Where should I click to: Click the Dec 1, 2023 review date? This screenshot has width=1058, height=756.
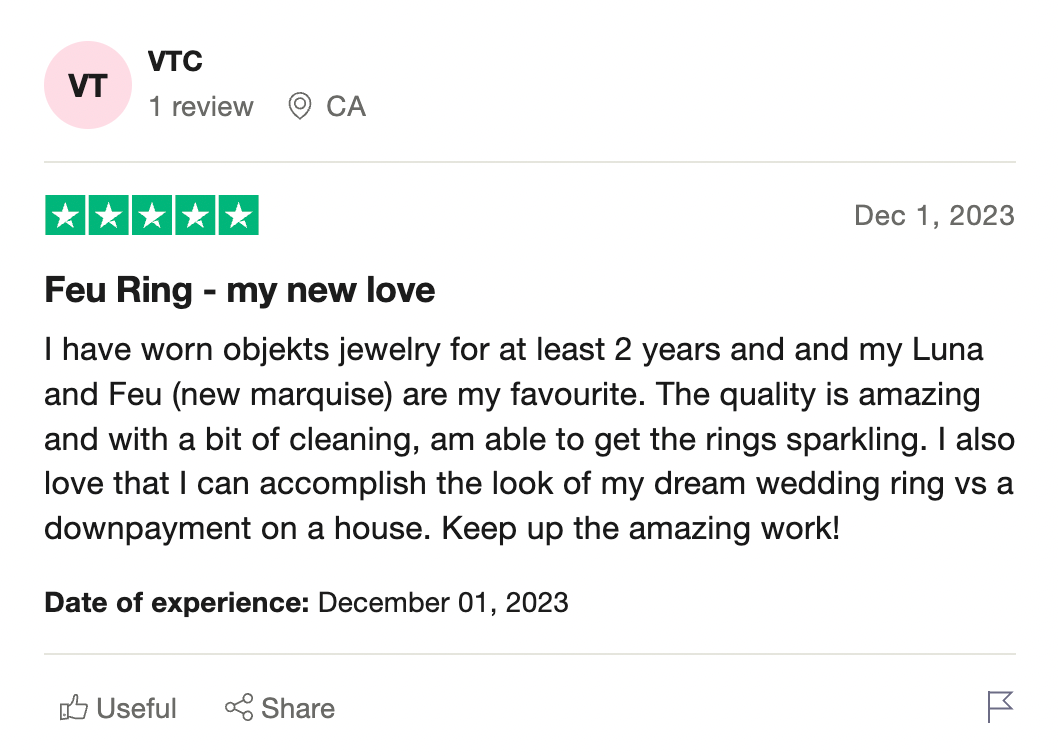click(x=934, y=216)
